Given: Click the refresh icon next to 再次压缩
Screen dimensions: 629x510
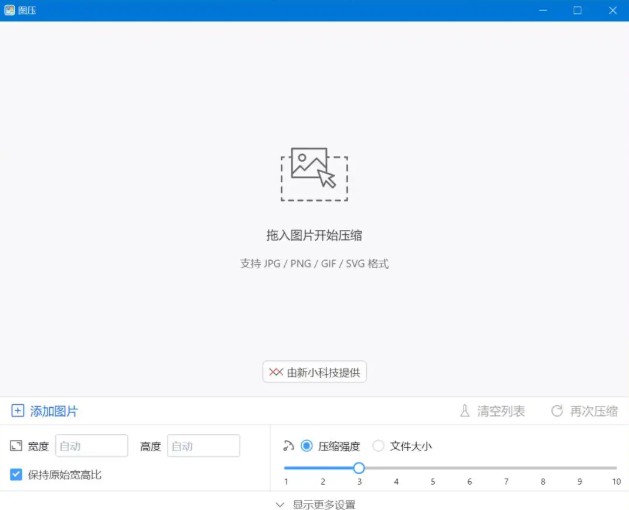Looking at the screenshot, I should point(557,411).
